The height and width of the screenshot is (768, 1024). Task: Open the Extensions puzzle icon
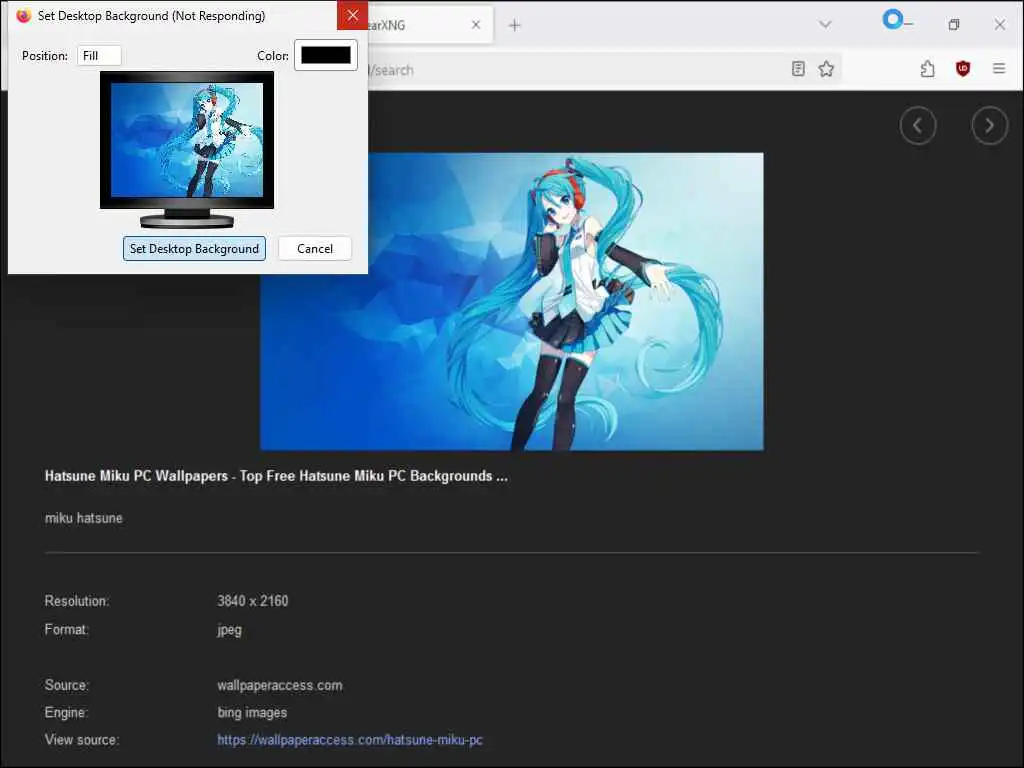pyautogui.click(x=927, y=69)
